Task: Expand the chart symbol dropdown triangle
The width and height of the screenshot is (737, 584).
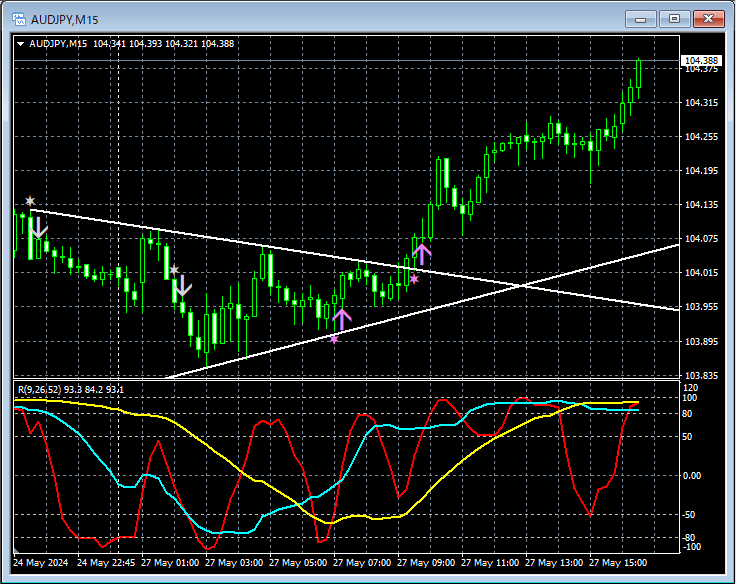Action: click(x=20, y=44)
